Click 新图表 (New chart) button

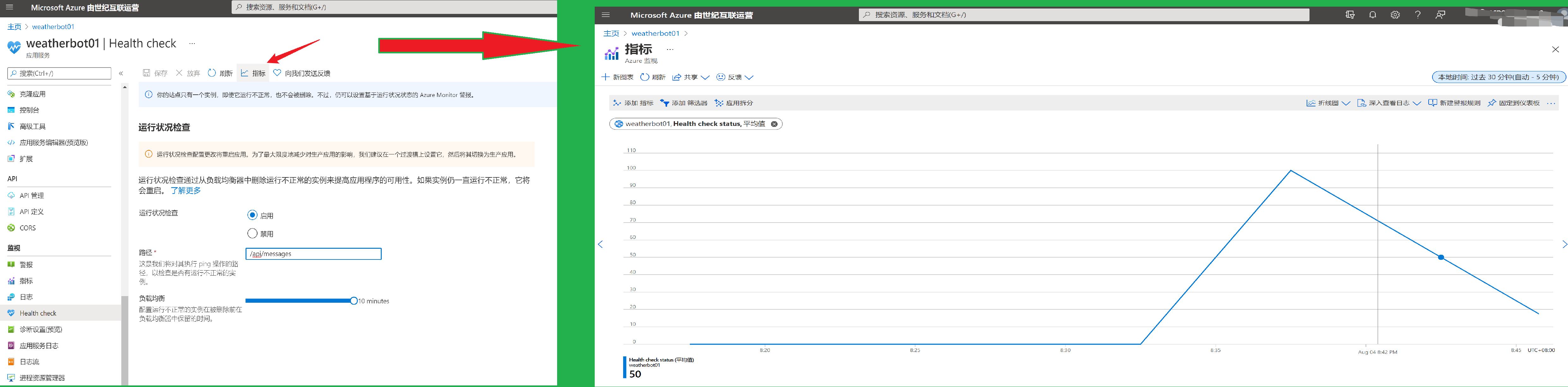tap(617, 77)
